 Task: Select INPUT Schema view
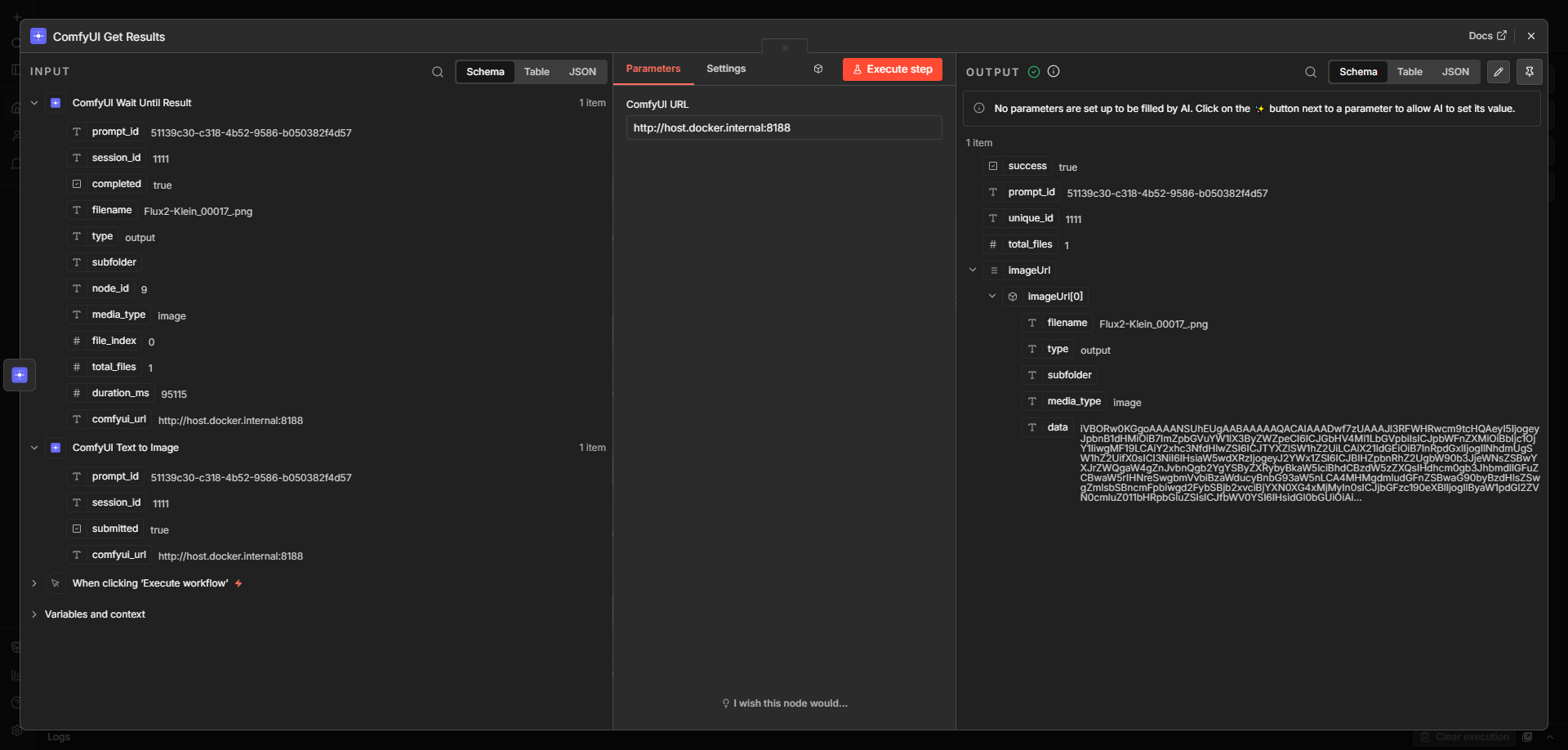485,72
